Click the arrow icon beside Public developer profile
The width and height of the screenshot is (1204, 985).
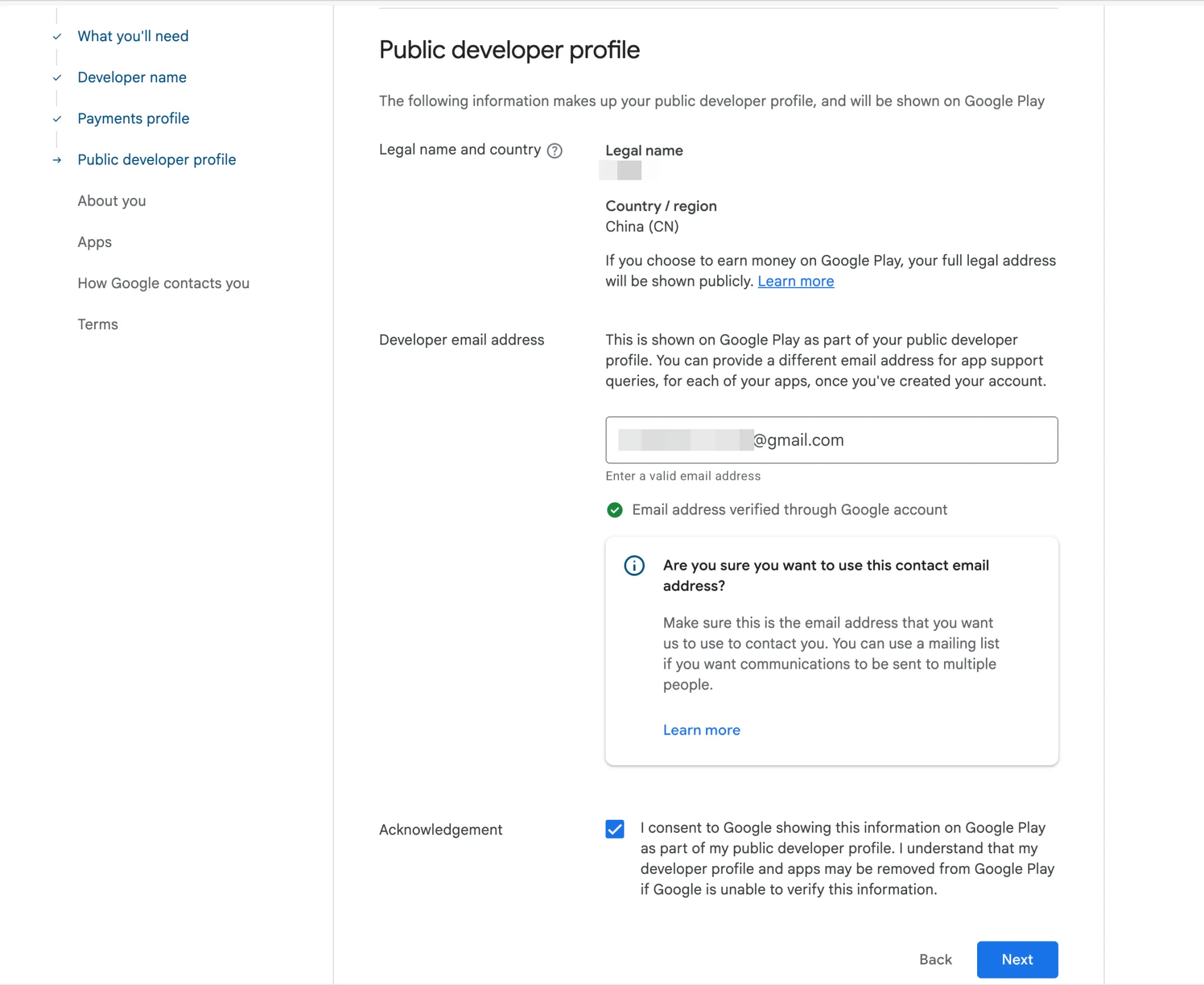[x=56, y=160]
